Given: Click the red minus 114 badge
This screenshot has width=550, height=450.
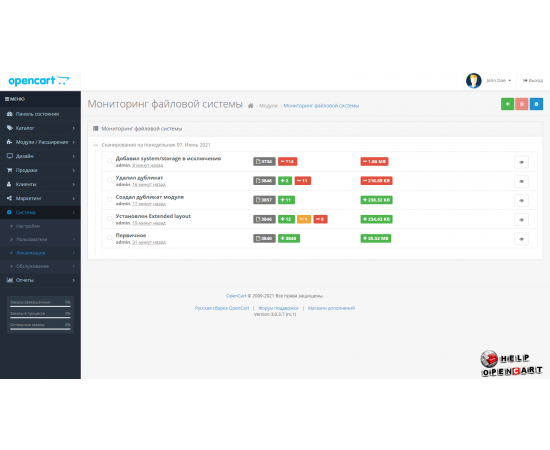Looking at the screenshot, I should [x=288, y=161].
